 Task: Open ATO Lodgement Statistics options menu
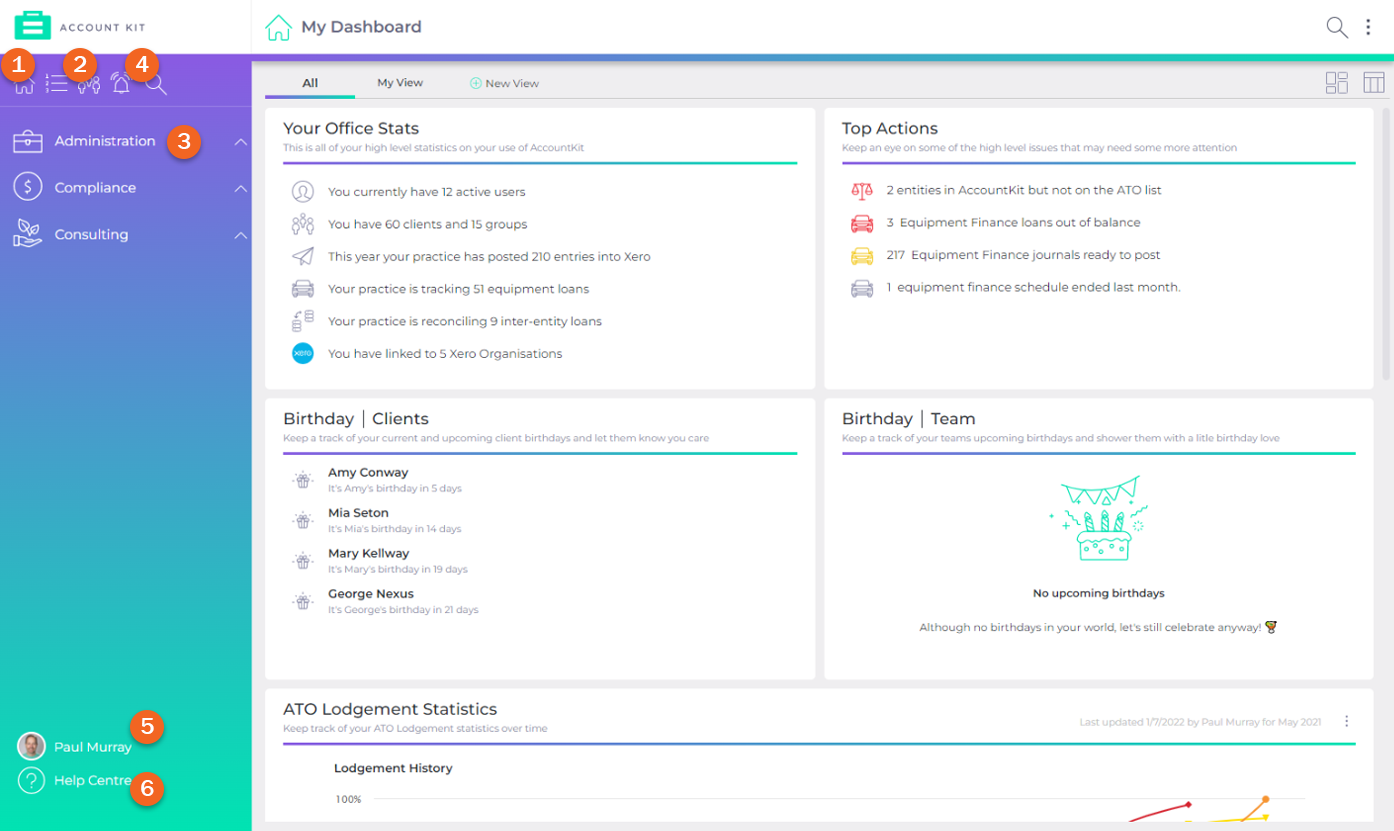(x=1347, y=721)
